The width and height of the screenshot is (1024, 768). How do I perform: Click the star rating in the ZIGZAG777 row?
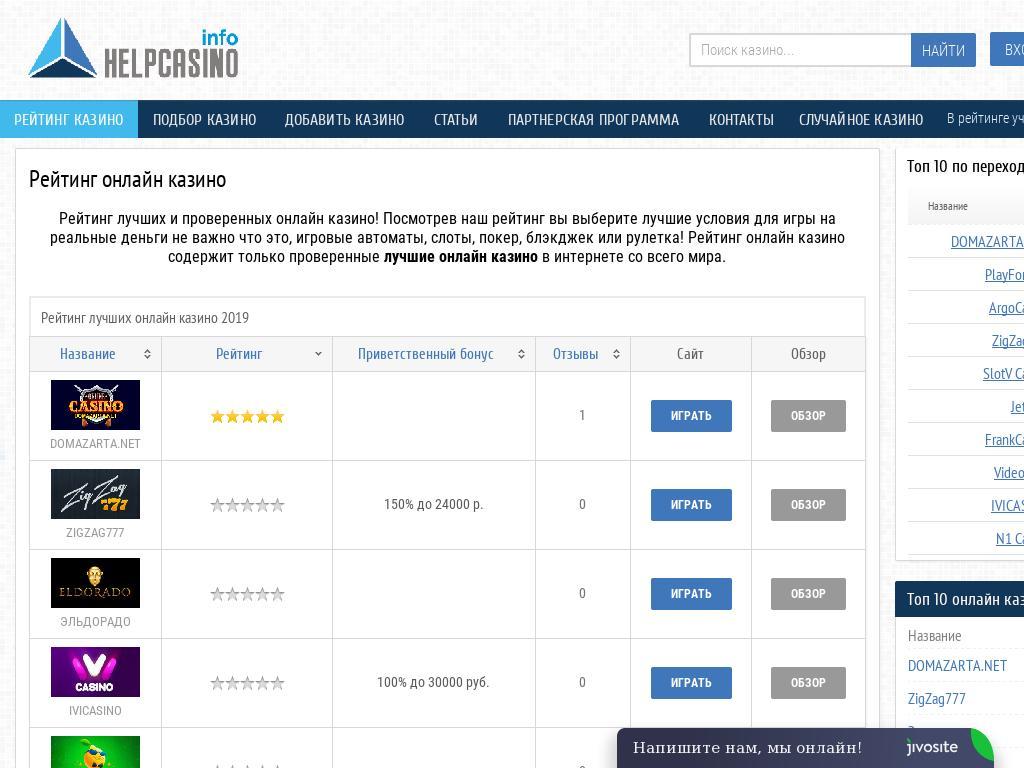pyautogui.click(x=248, y=505)
